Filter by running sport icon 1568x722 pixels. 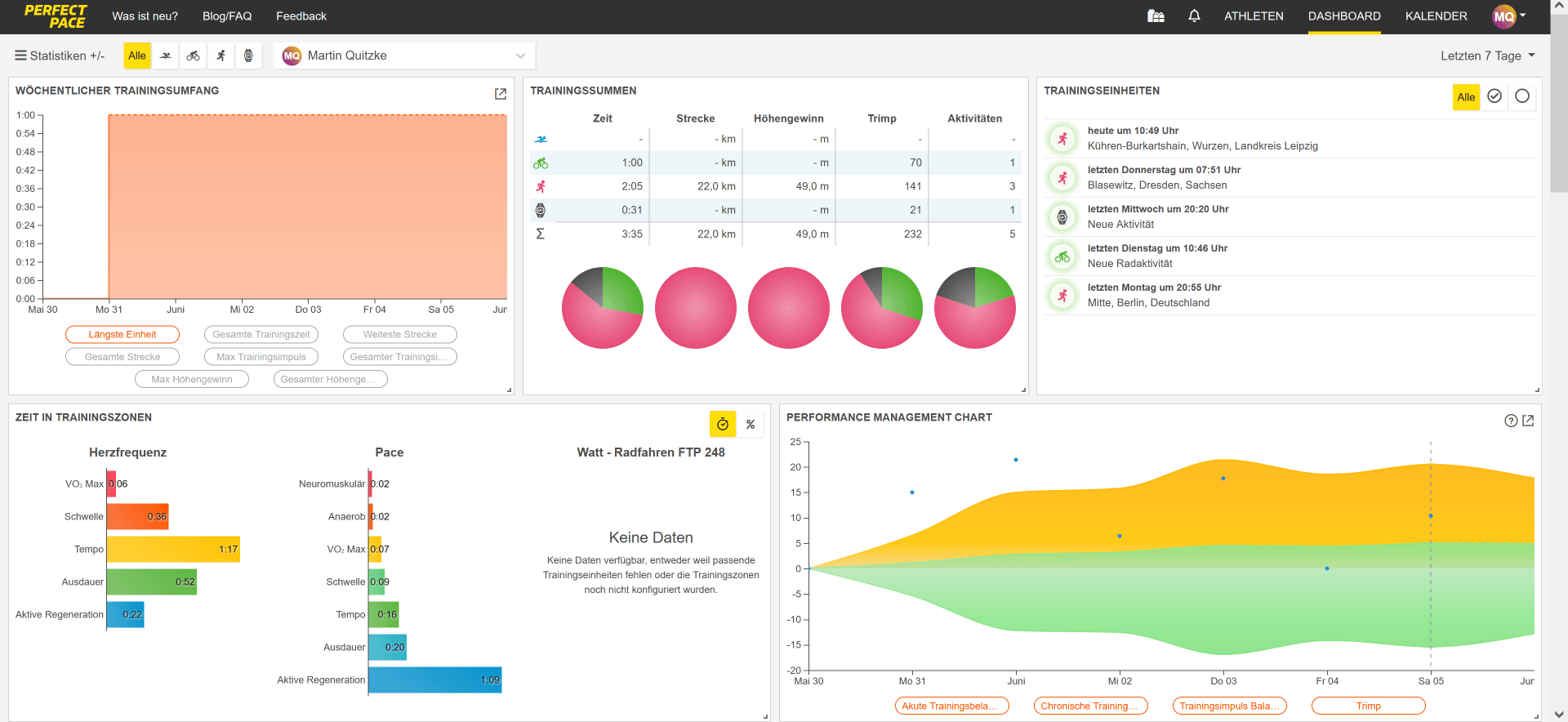point(221,56)
